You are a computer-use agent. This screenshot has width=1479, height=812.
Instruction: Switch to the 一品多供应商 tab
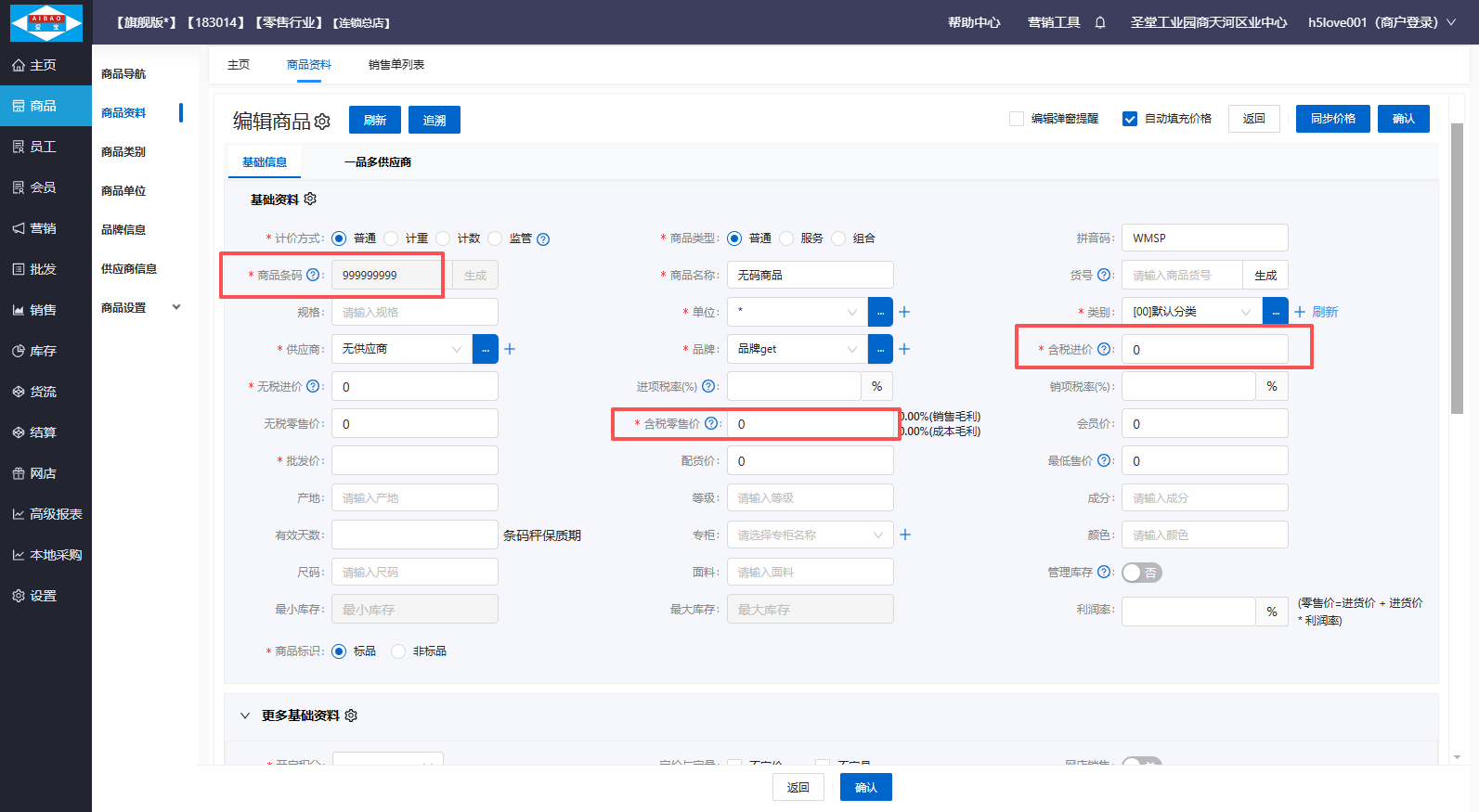(377, 162)
